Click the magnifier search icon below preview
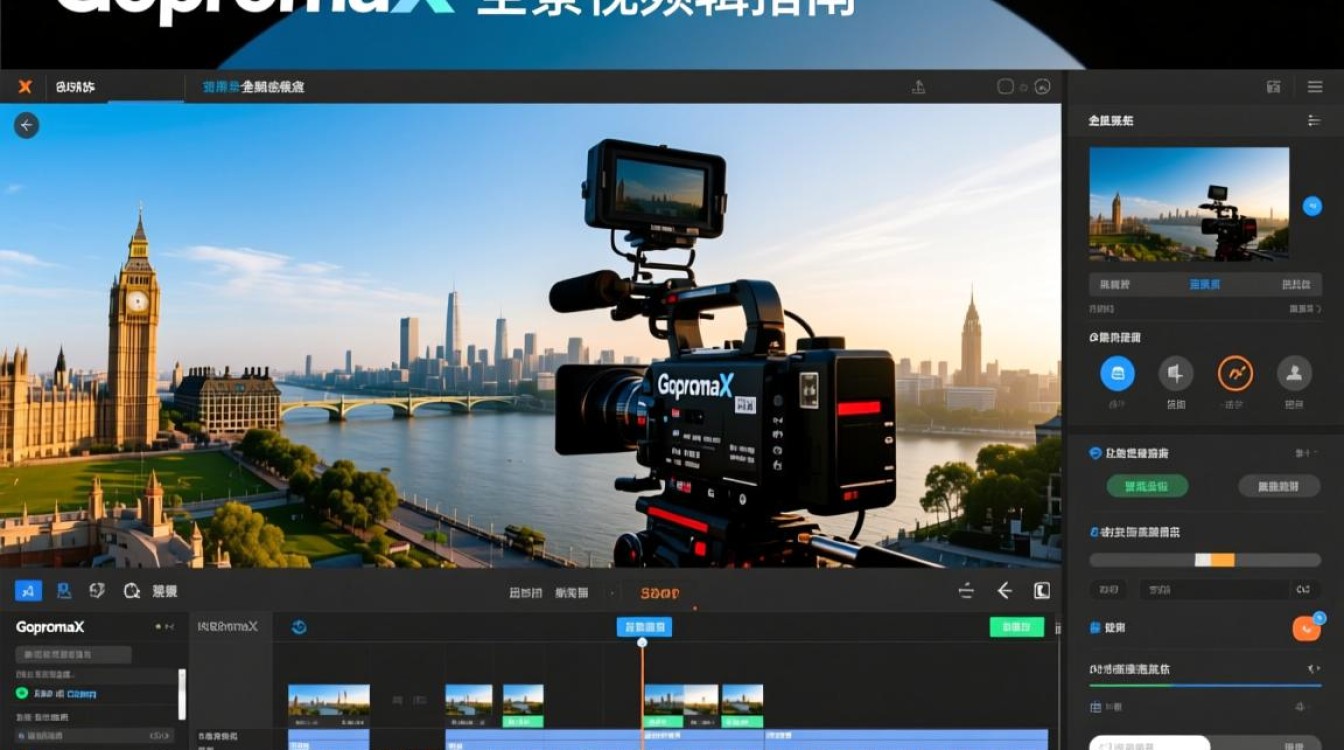 pyautogui.click(x=131, y=591)
